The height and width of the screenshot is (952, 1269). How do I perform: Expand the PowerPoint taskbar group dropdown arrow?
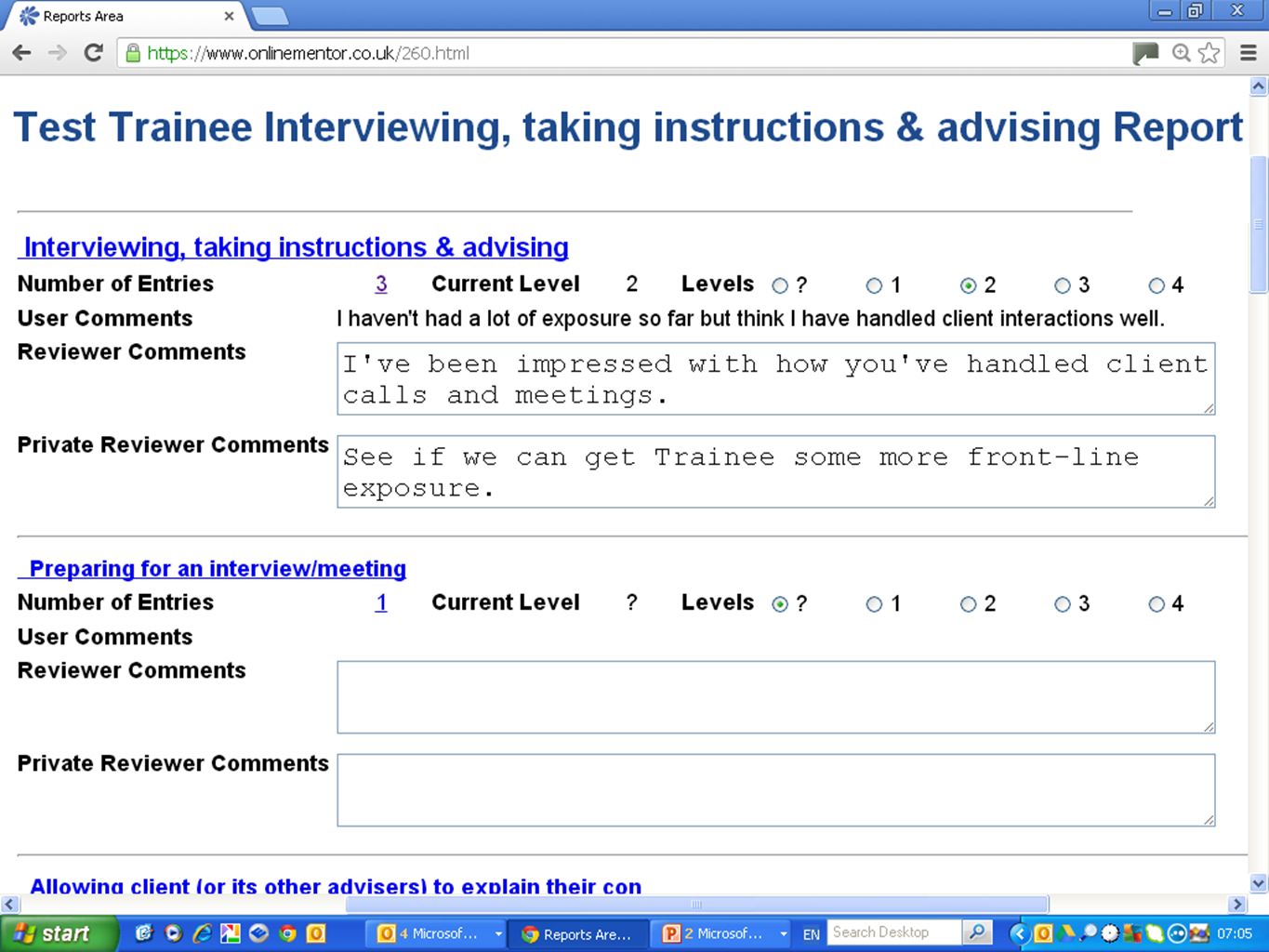coord(784,933)
